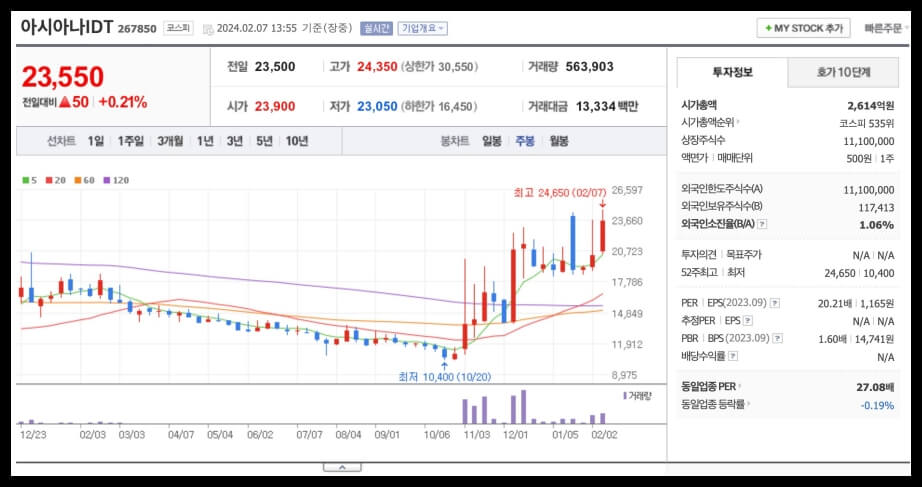Click the 거래량 volume legend
The image size is (922, 487).
point(637,396)
